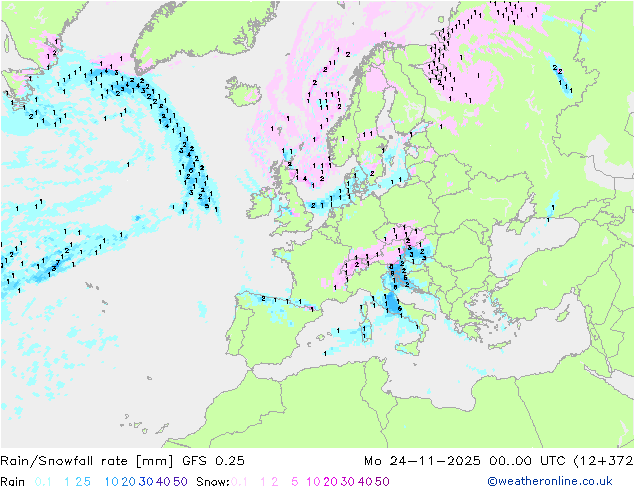Pick the Snow legend 50 value
634x490 pixels.
coord(382,482)
